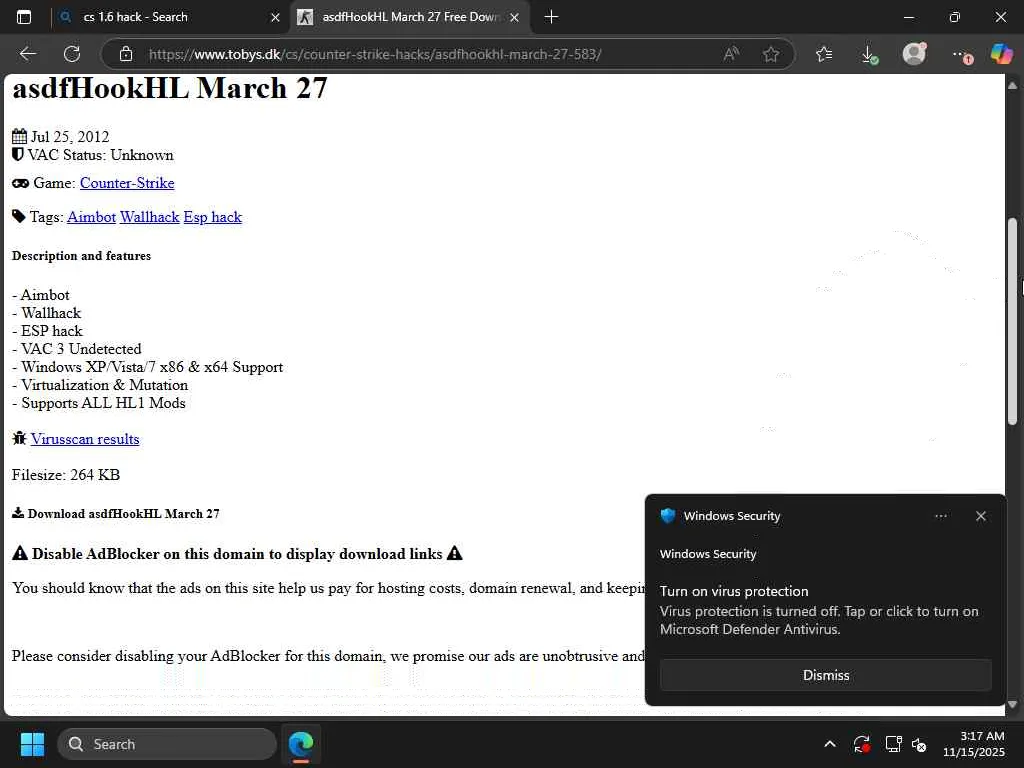
Task: Click the page scrollbar up arrow
Action: pyautogui.click(x=1012, y=86)
